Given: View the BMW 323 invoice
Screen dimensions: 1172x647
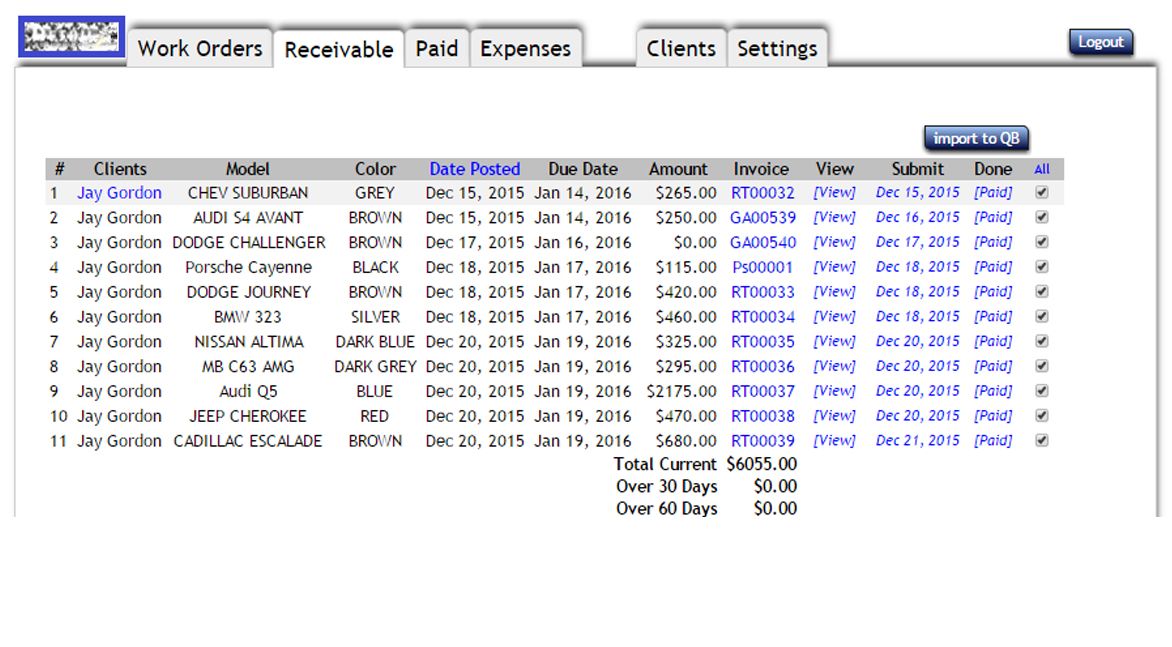Looking at the screenshot, I should tap(834, 317).
